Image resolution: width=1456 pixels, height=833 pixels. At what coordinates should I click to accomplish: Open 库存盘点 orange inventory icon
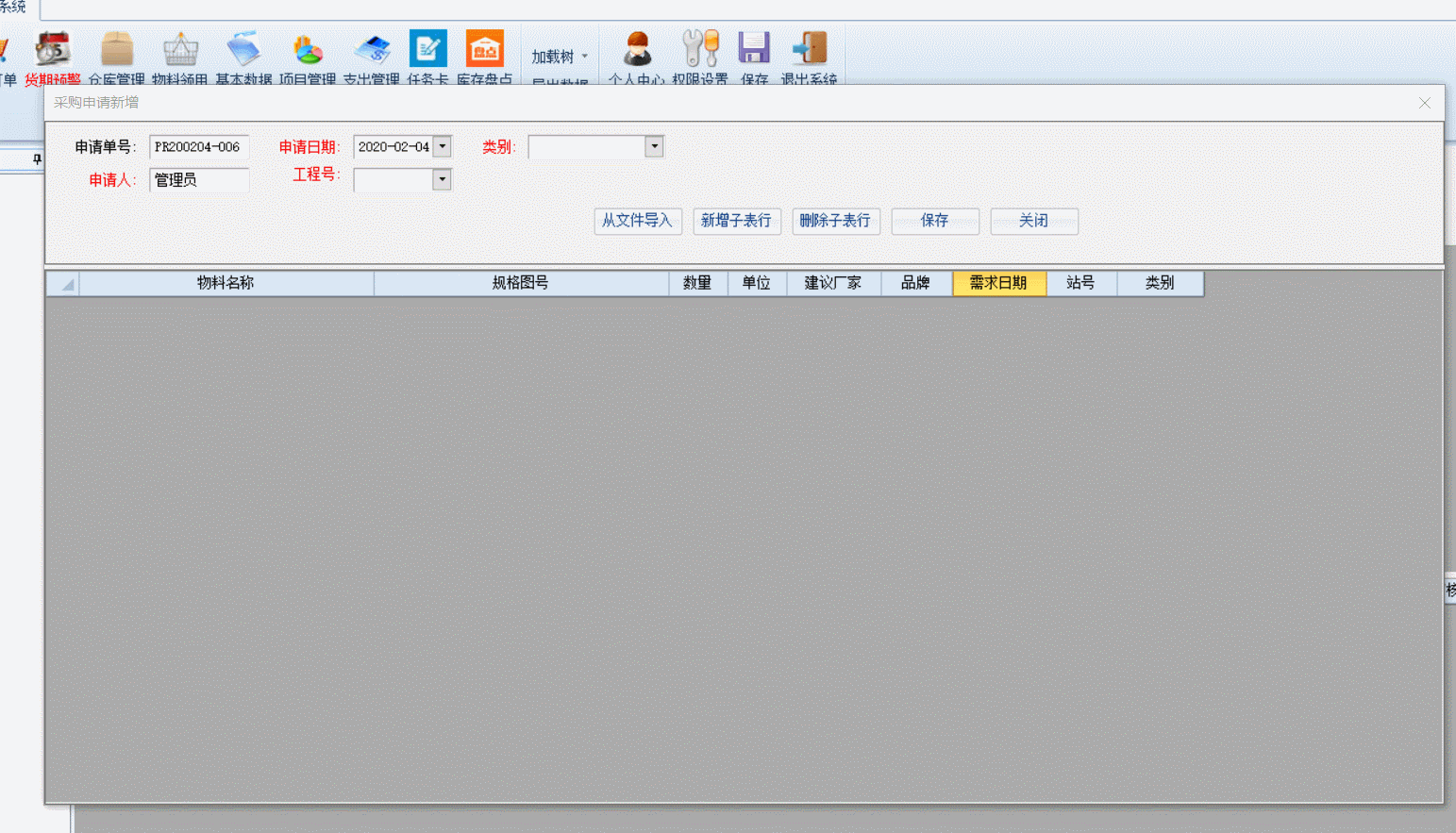tap(485, 49)
